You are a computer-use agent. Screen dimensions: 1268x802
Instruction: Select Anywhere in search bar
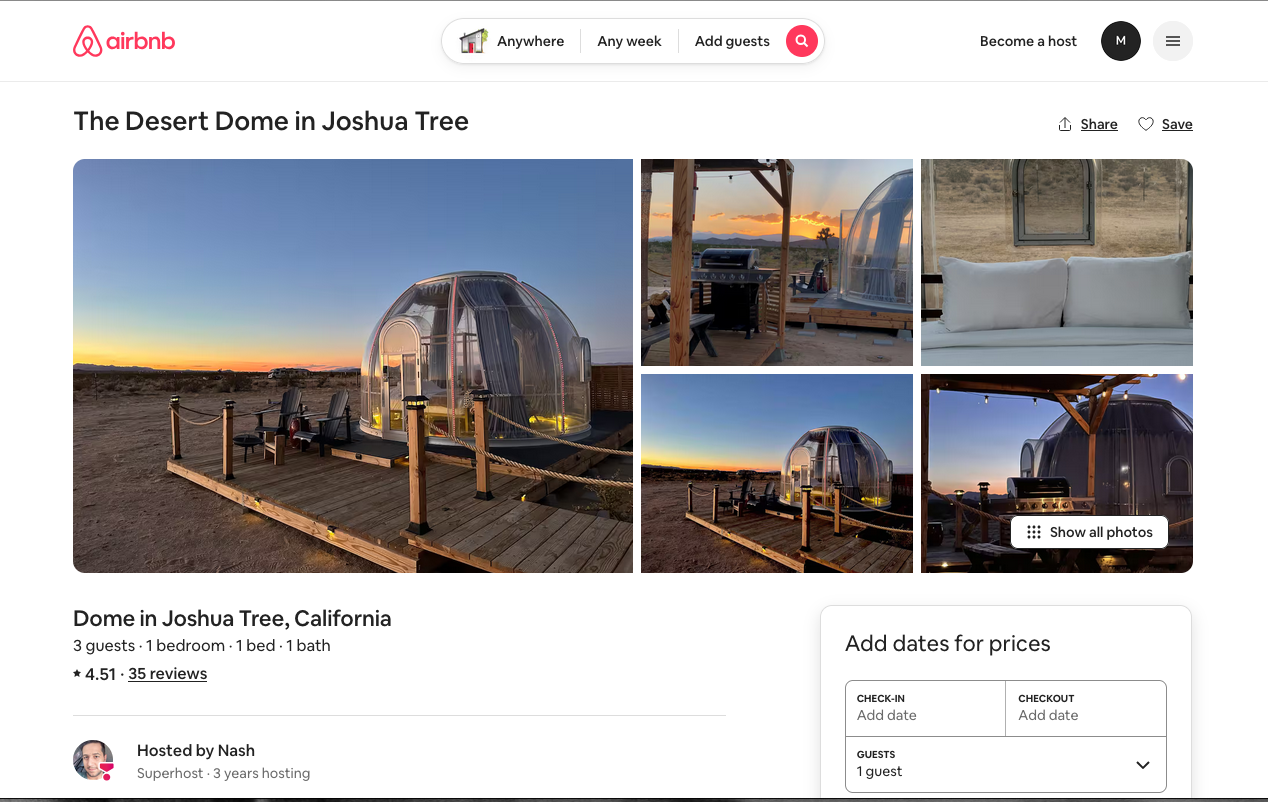(530, 41)
